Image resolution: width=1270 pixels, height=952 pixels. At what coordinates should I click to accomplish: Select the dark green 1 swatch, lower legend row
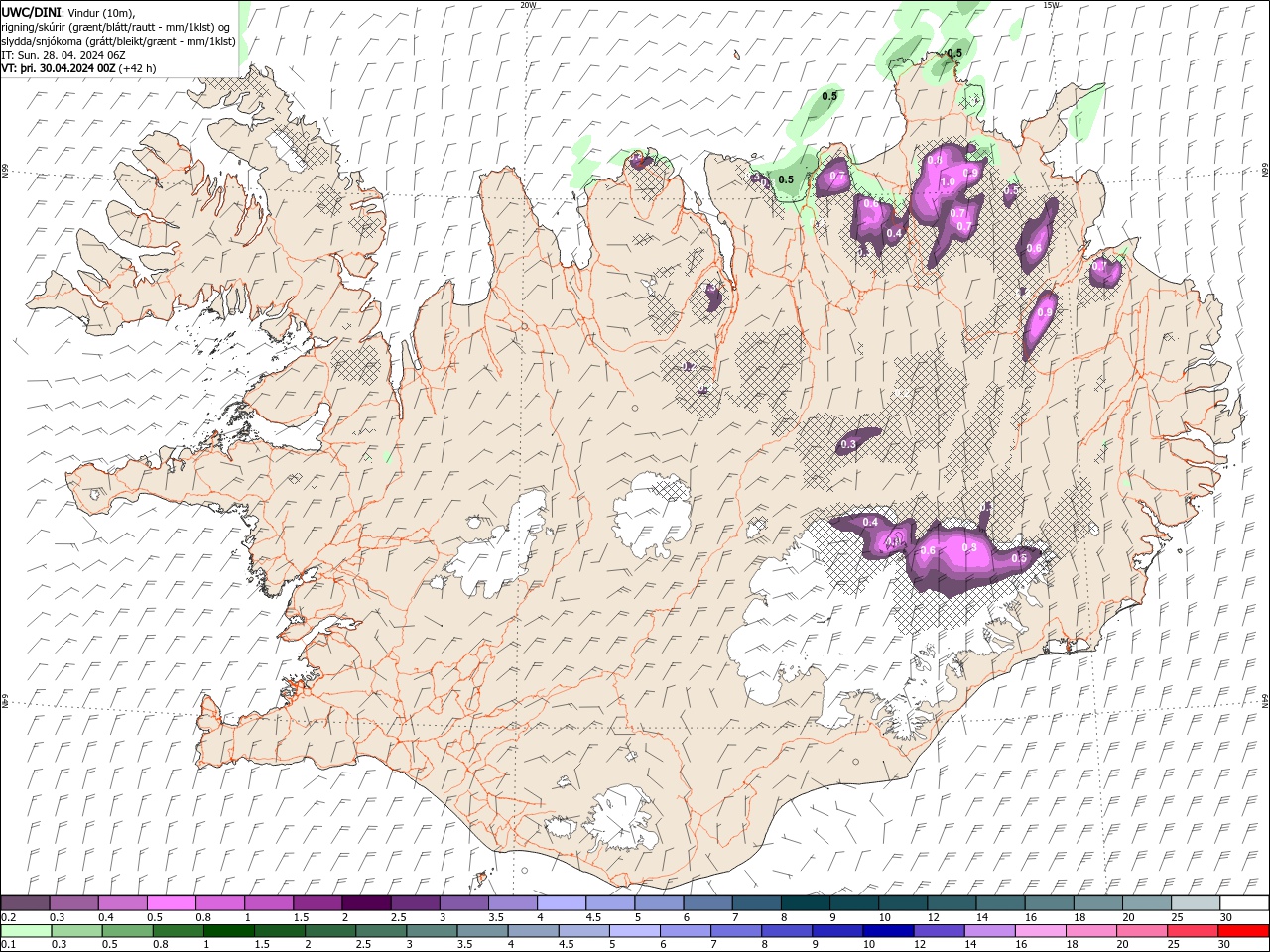[x=229, y=931]
